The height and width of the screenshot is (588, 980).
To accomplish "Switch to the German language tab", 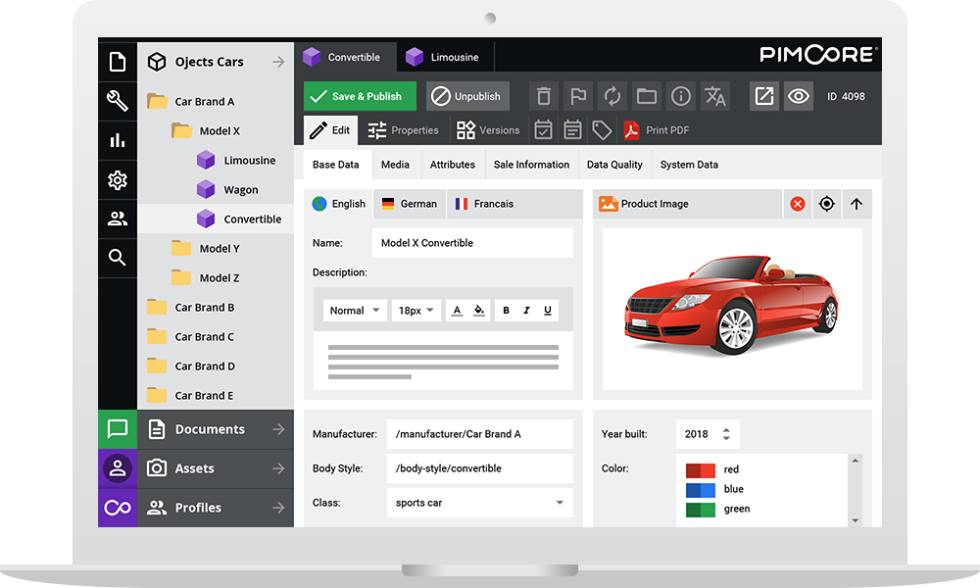I will point(409,204).
